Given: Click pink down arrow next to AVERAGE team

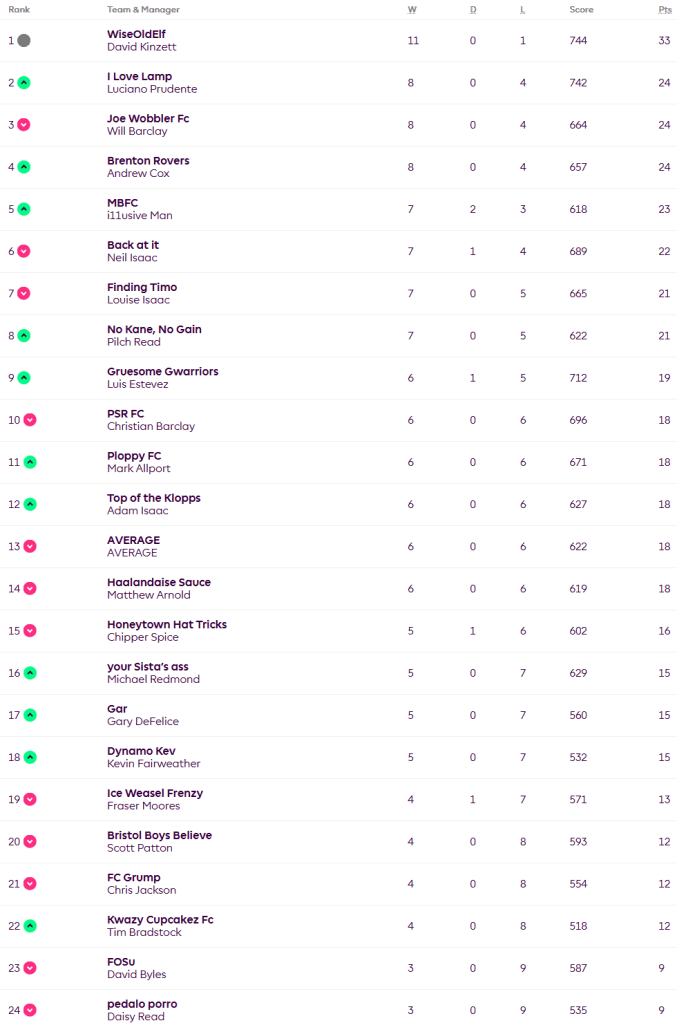Looking at the screenshot, I should point(30,546).
